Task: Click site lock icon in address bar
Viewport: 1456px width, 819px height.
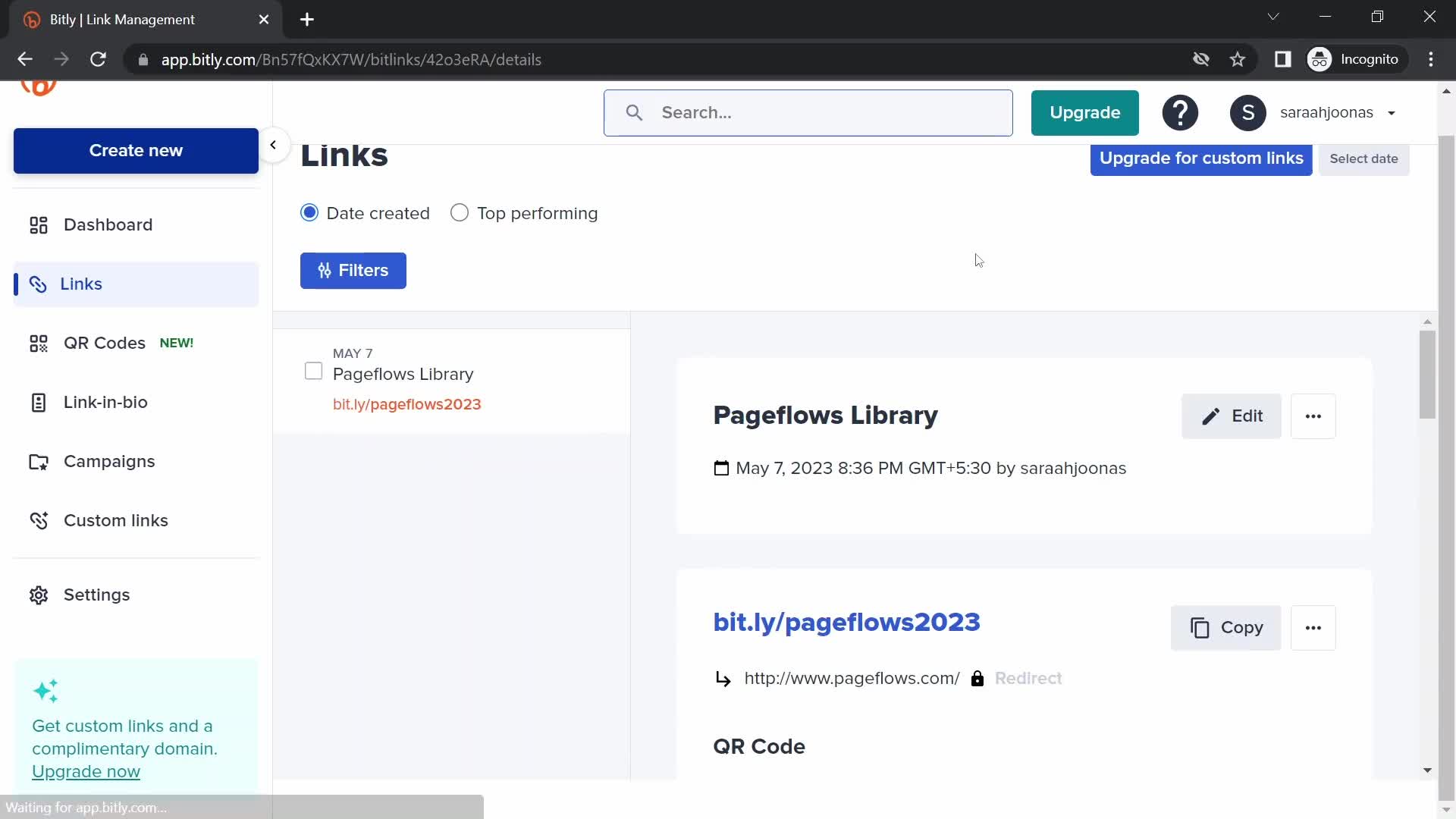Action: (143, 60)
